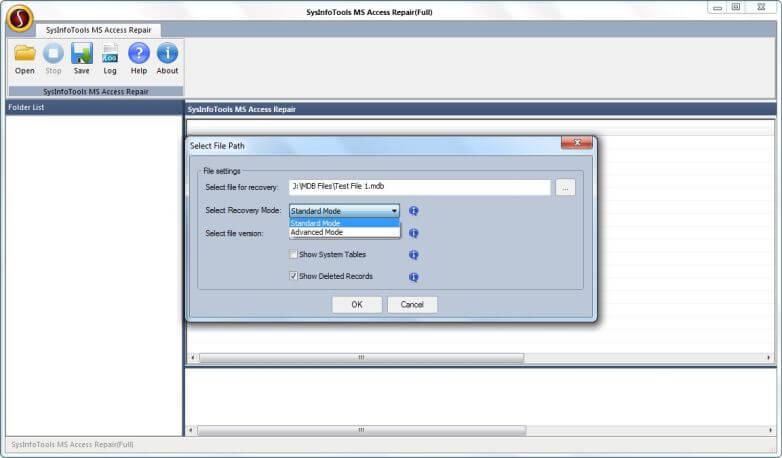This screenshot has height=458, width=782.
Task: Click the Help question mark icon
Action: pyautogui.click(x=139, y=54)
